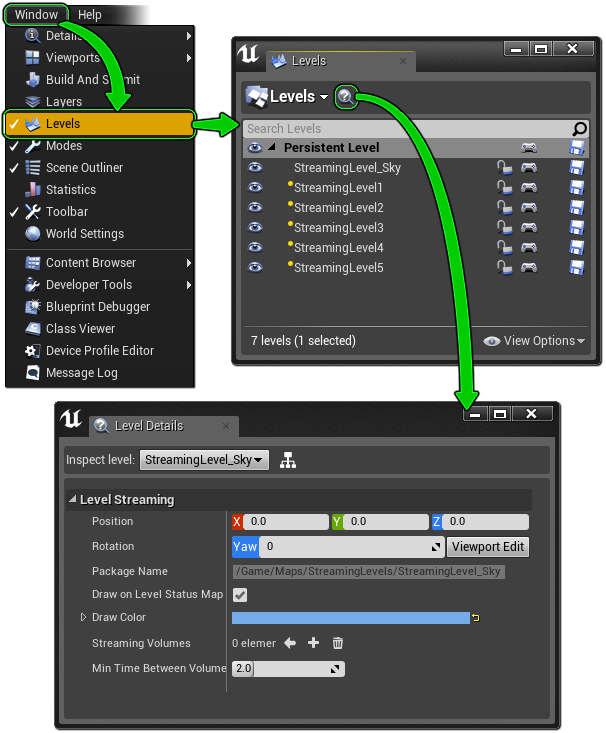Hide StreamingLevel2 with eye icon
Screen dimensions: 606x733
(255, 208)
